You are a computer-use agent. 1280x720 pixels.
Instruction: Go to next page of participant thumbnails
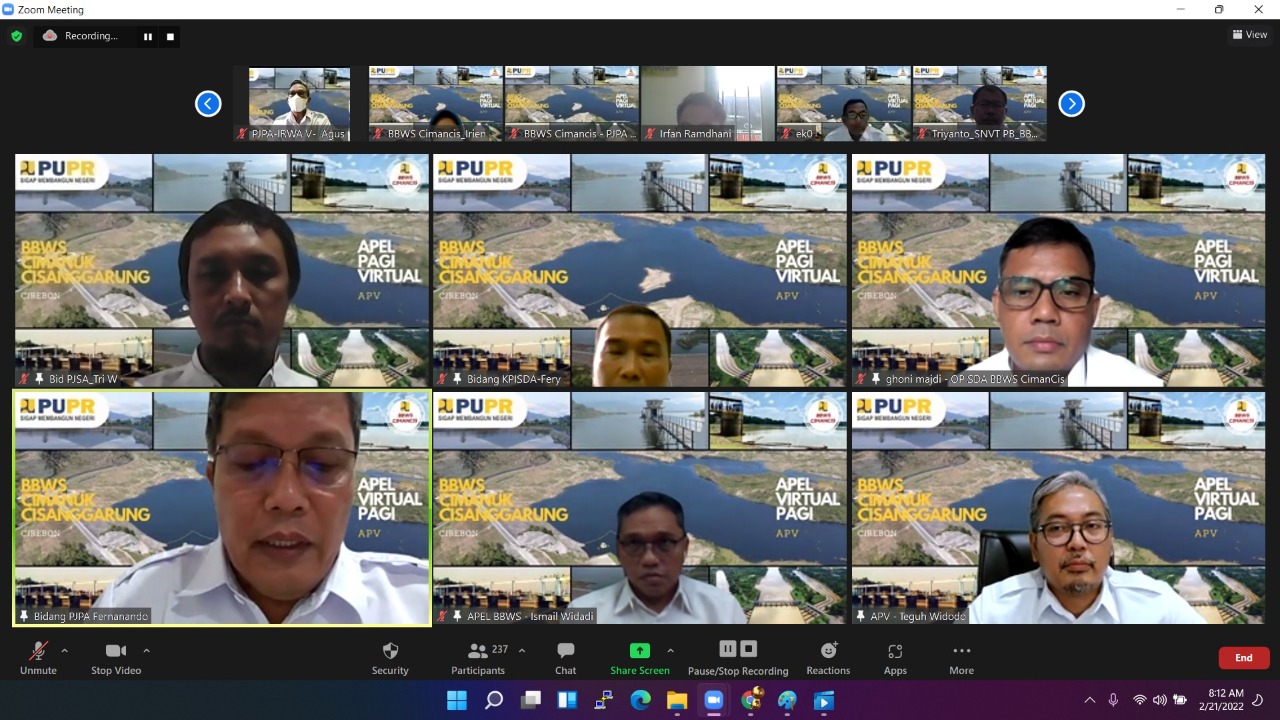[x=1071, y=103]
